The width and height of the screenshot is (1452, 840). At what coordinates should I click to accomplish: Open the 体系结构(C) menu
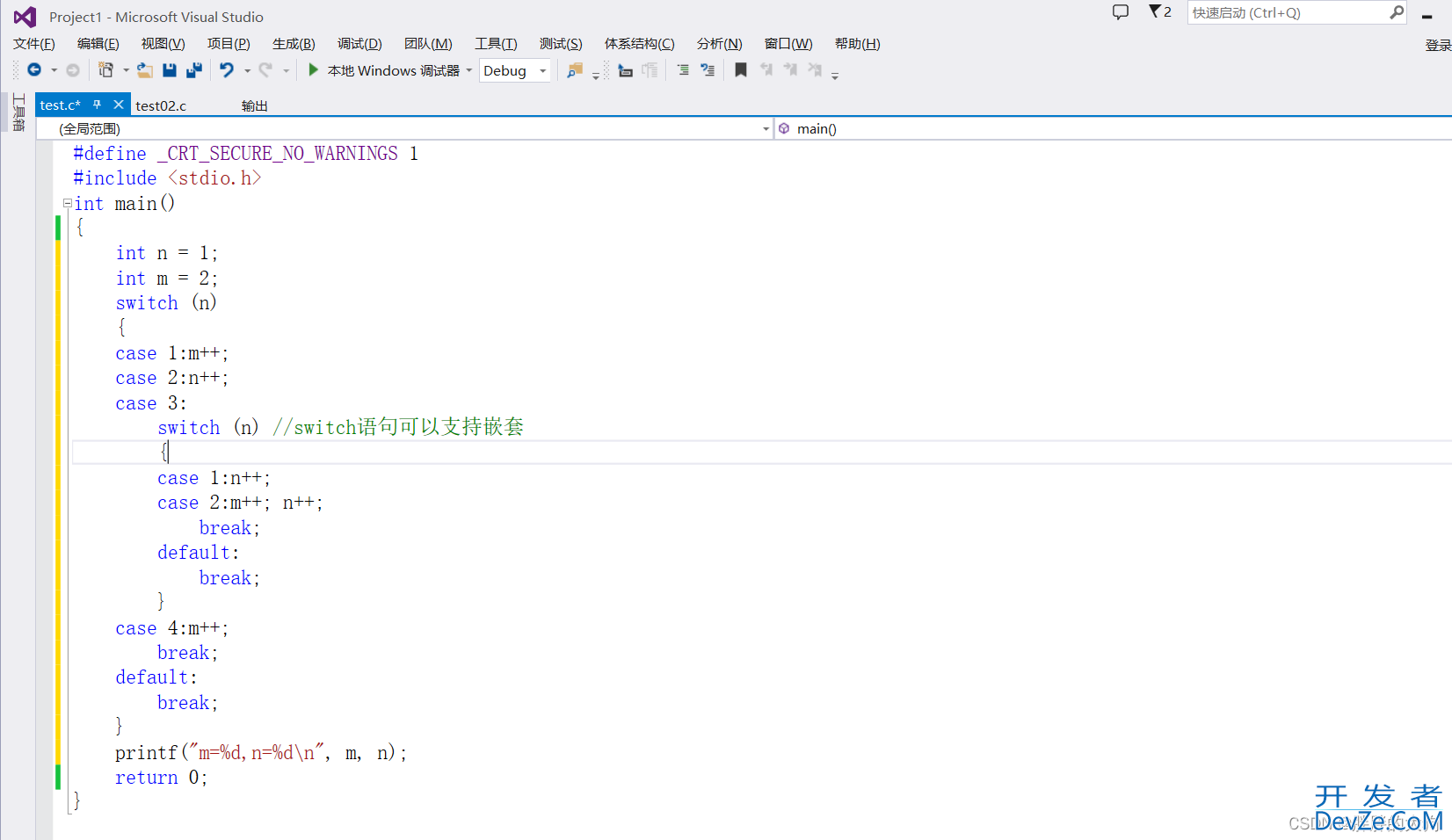click(x=639, y=44)
